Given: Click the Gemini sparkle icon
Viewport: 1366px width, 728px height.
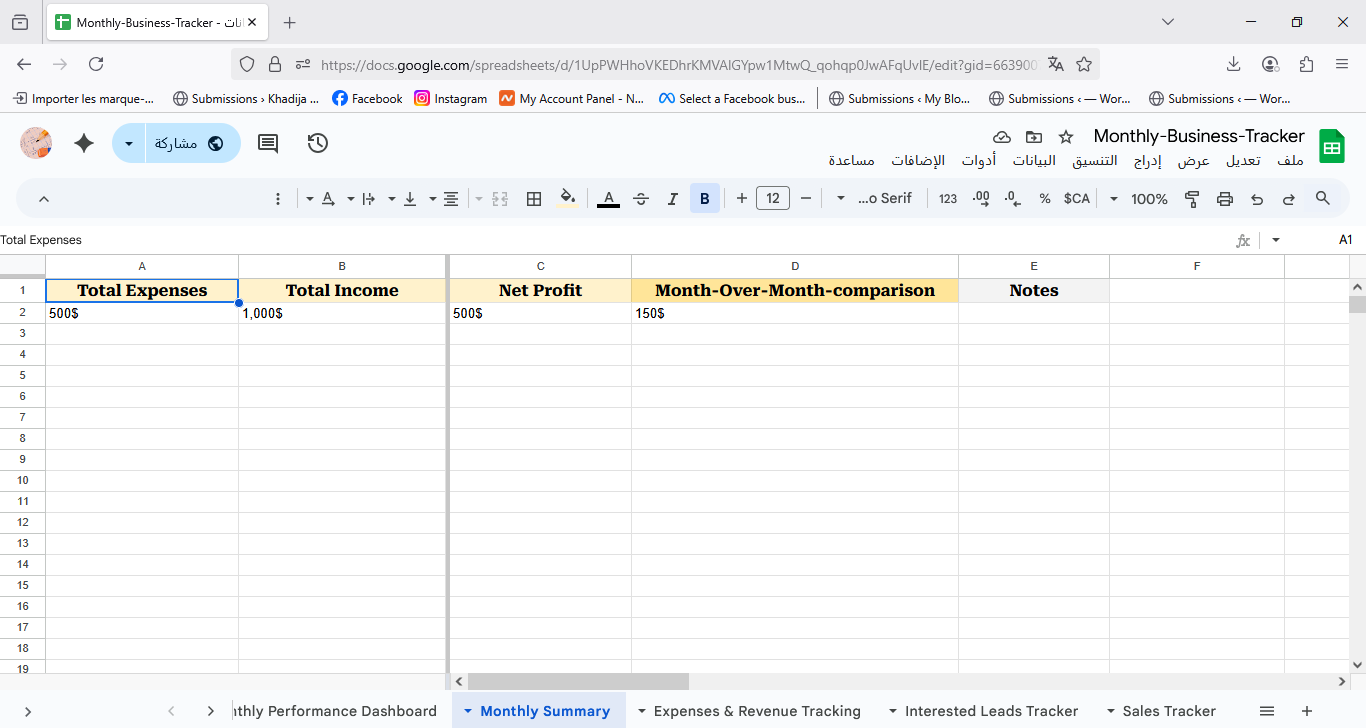Looking at the screenshot, I should 84,143.
